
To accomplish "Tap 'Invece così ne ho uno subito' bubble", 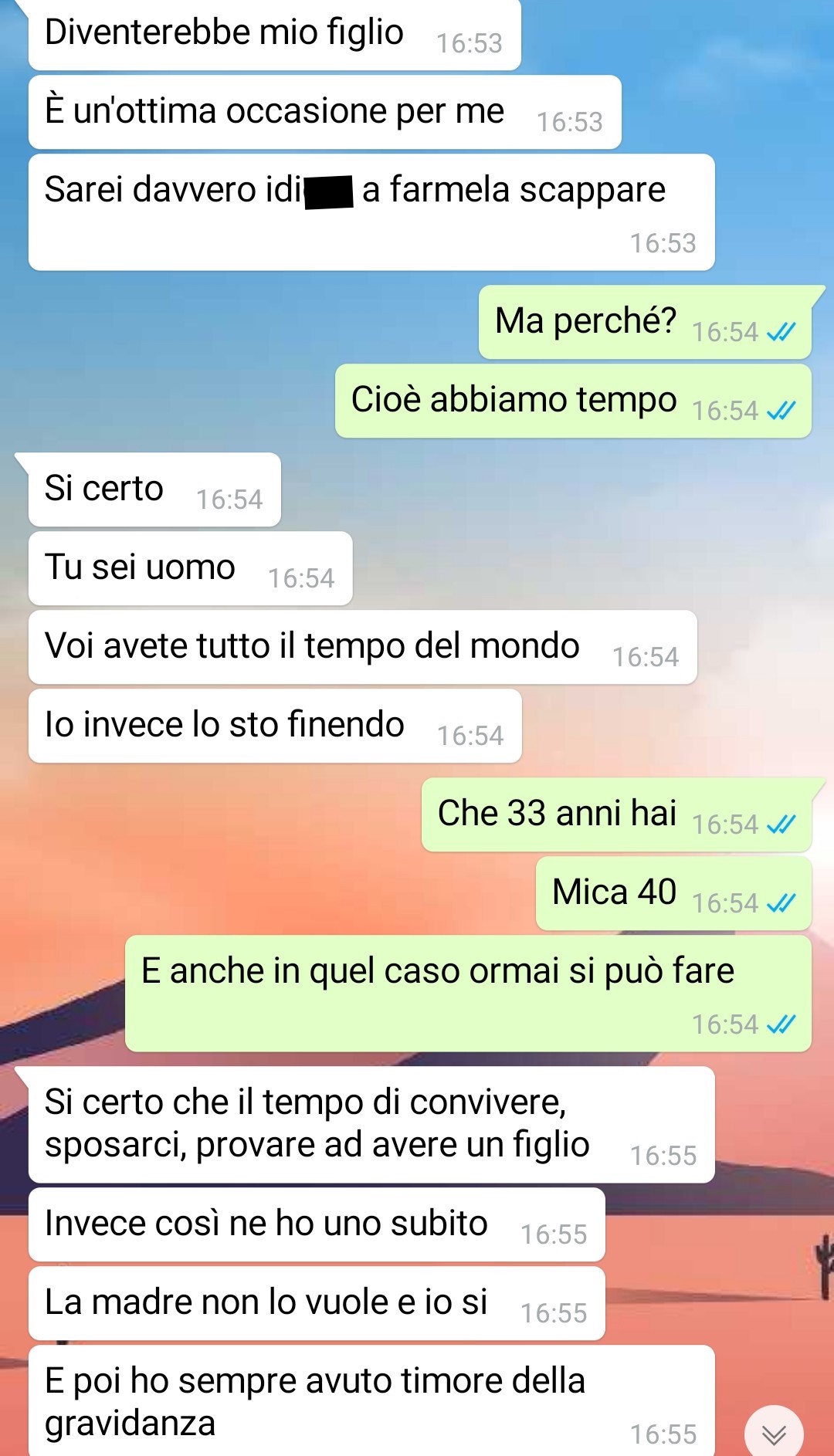I will tap(317, 1224).
